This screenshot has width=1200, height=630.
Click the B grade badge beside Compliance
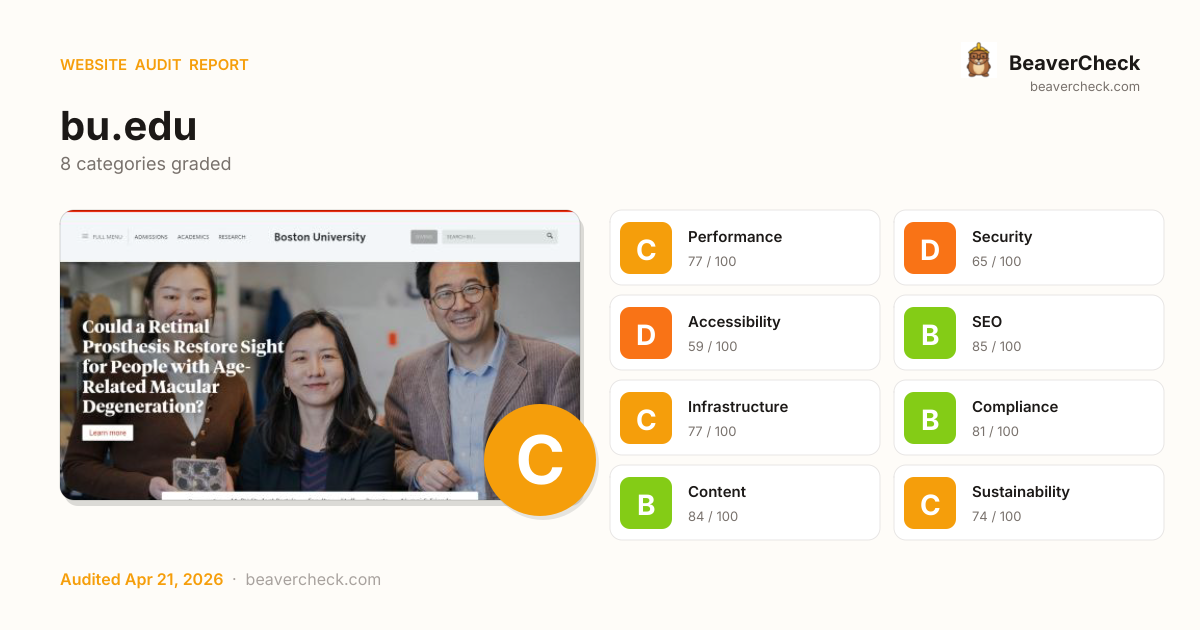[x=930, y=418]
